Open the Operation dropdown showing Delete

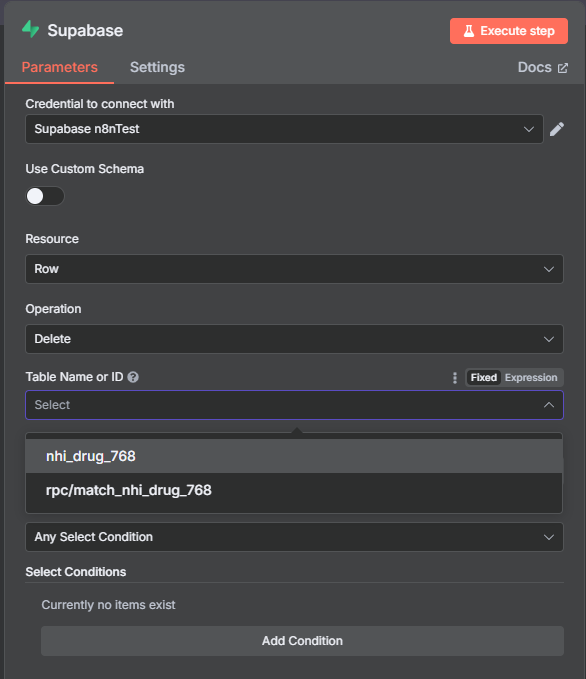tap(294, 339)
